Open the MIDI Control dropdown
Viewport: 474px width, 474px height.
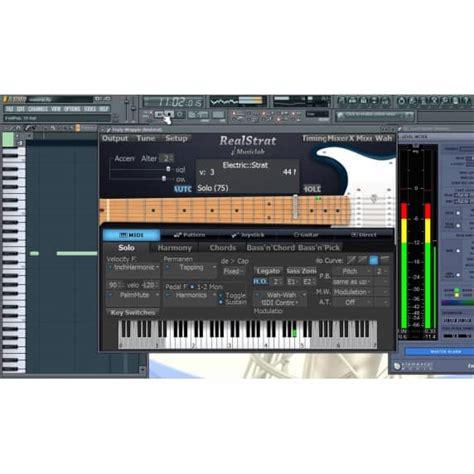[280, 303]
